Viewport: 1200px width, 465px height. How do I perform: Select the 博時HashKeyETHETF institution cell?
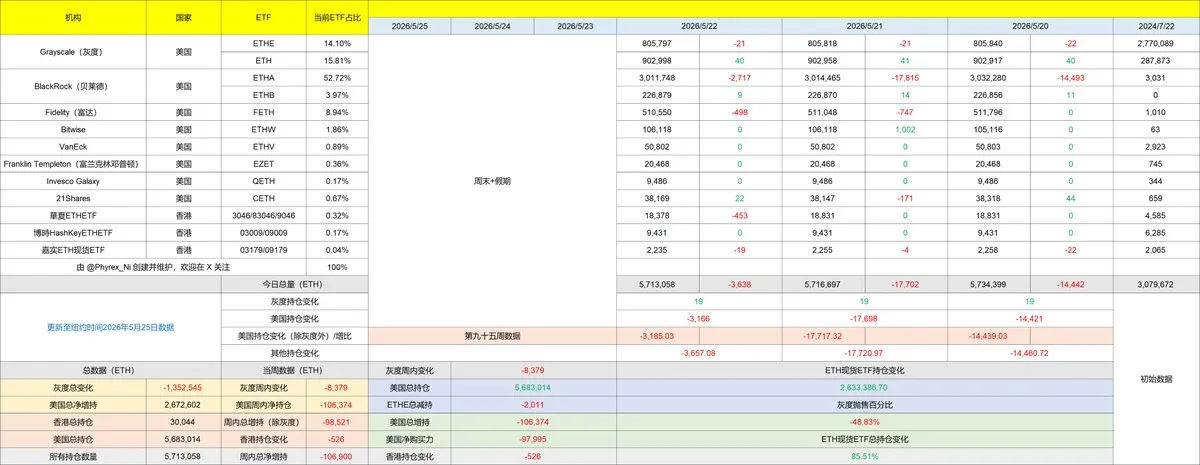[x=73, y=232]
